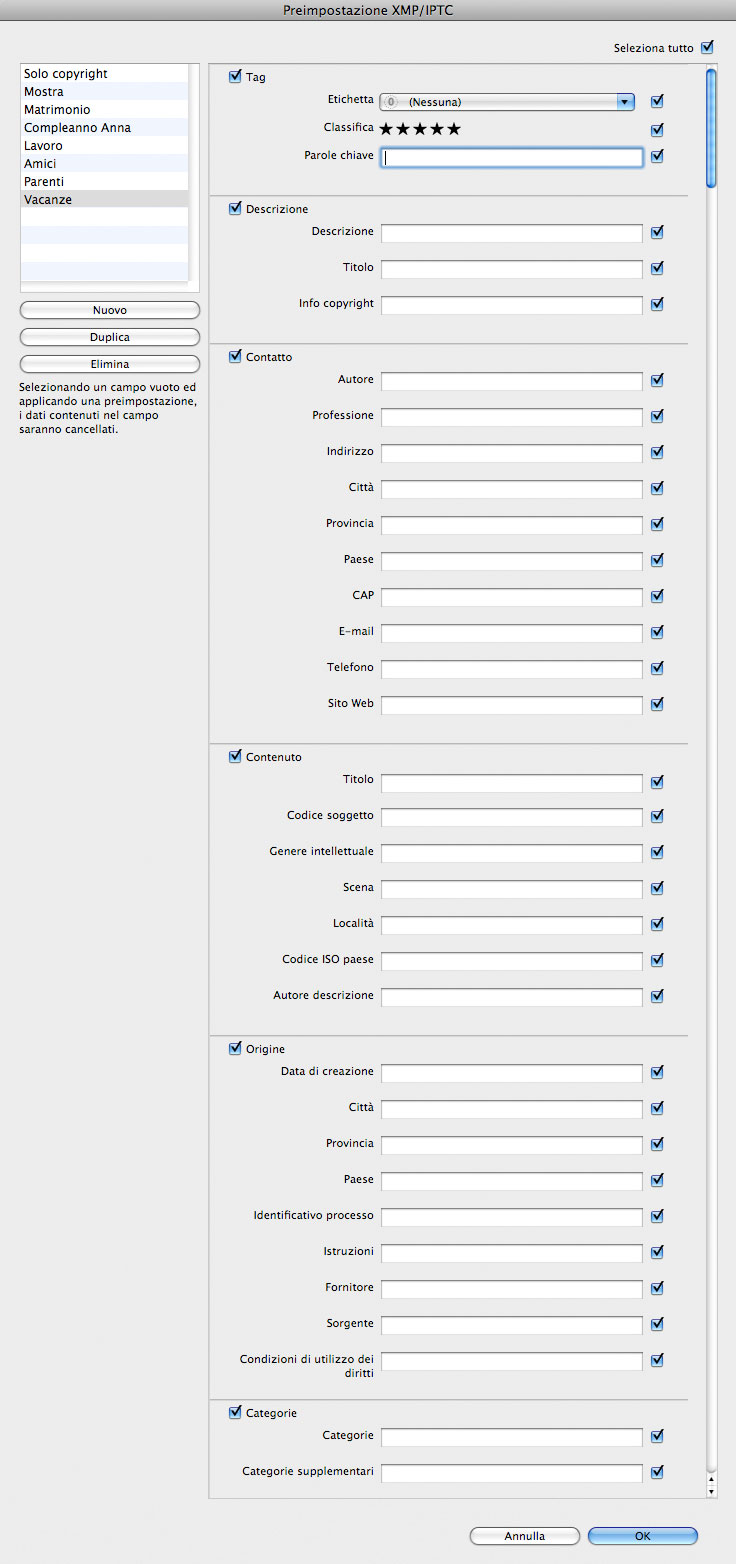
Task: Click the fifth star in Classifica rating
Action: coord(454,129)
